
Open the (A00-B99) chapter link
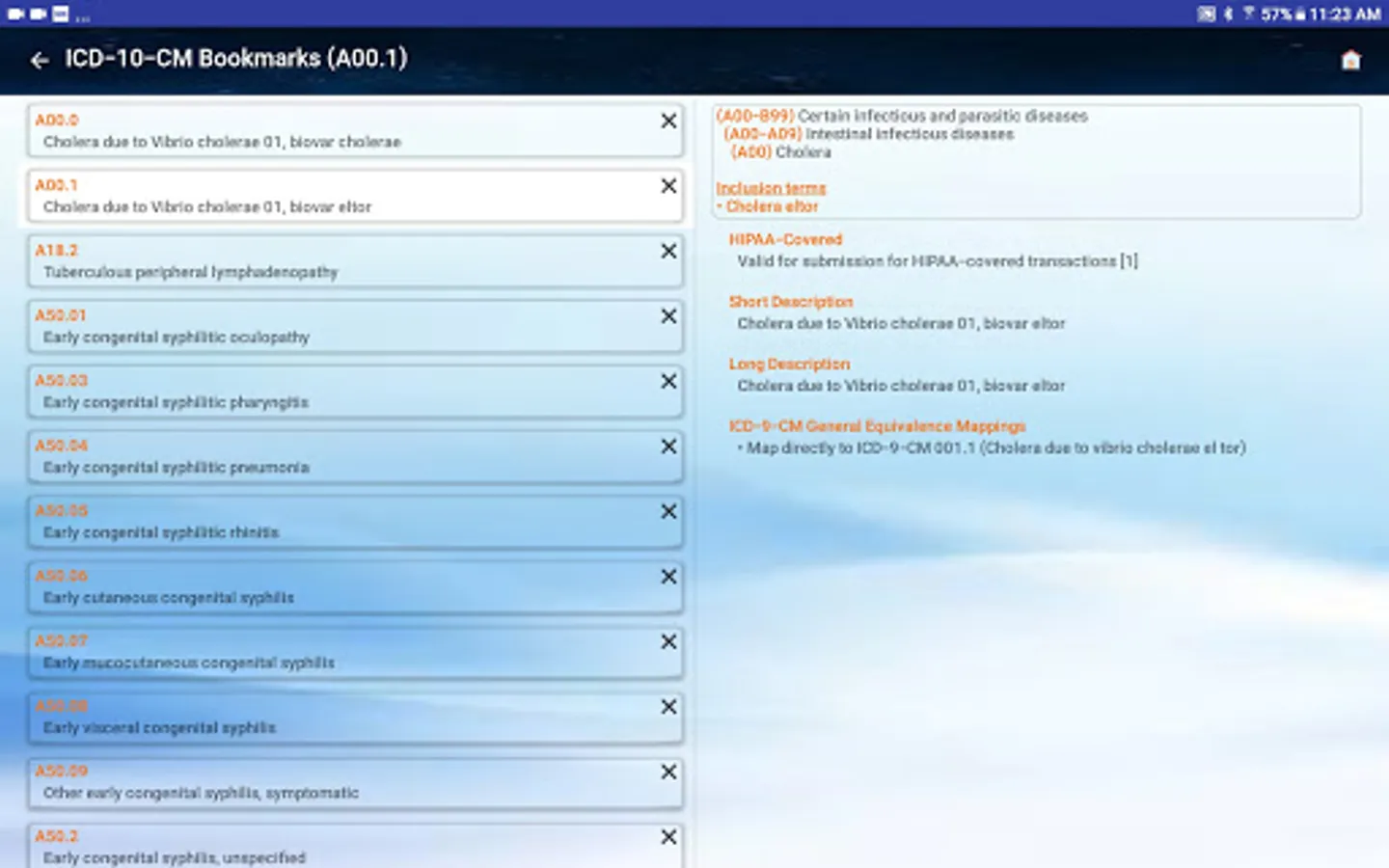click(x=755, y=116)
